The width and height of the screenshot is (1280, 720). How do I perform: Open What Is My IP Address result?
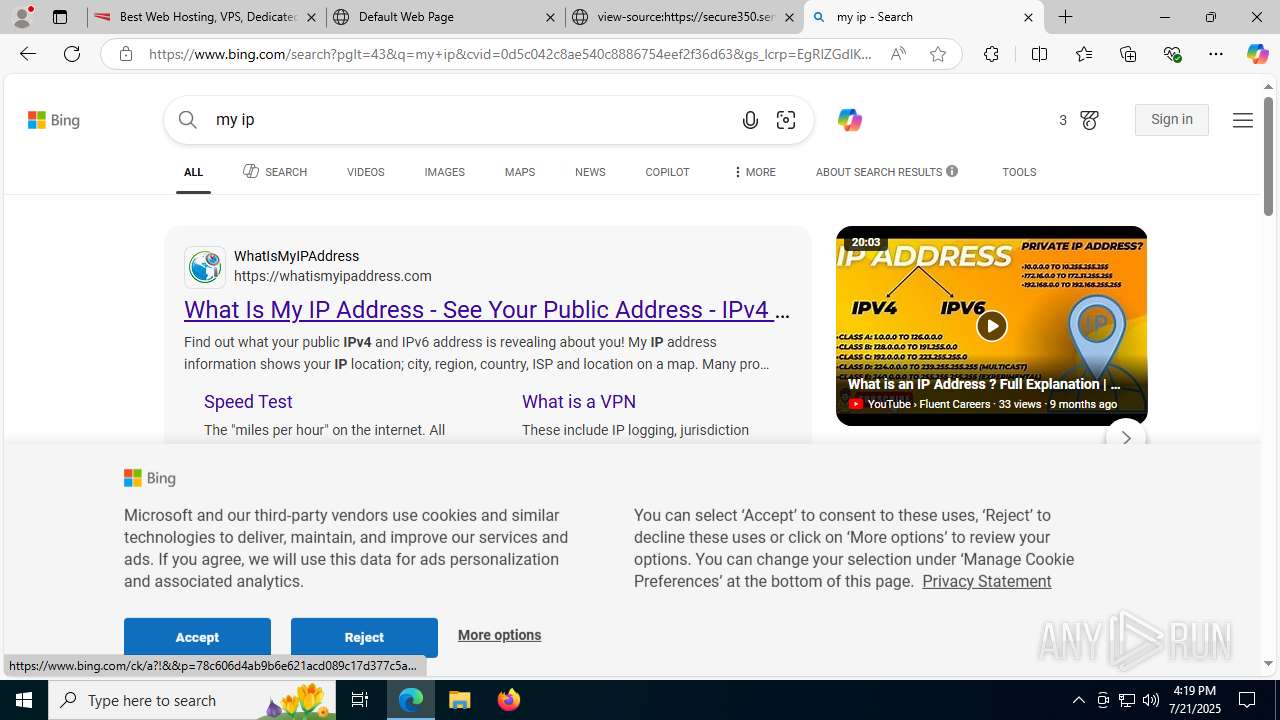click(487, 310)
